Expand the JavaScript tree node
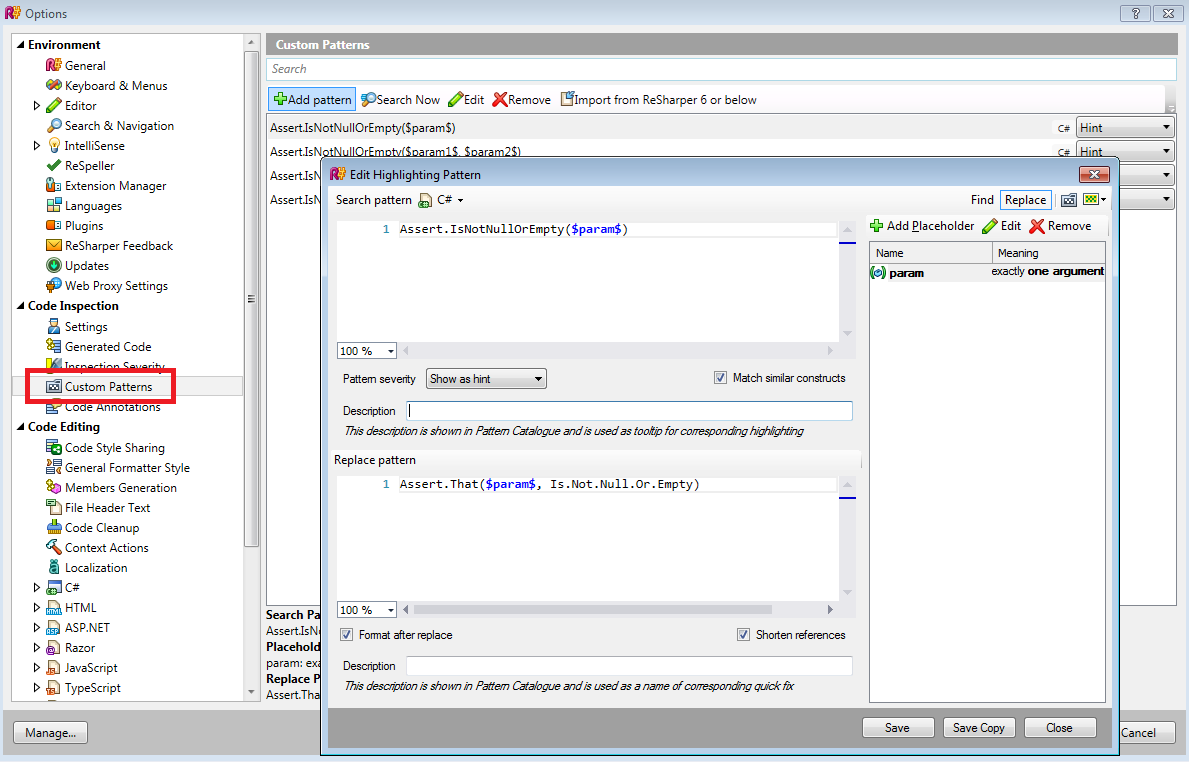This screenshot has height=762, width=1189. 36,667
